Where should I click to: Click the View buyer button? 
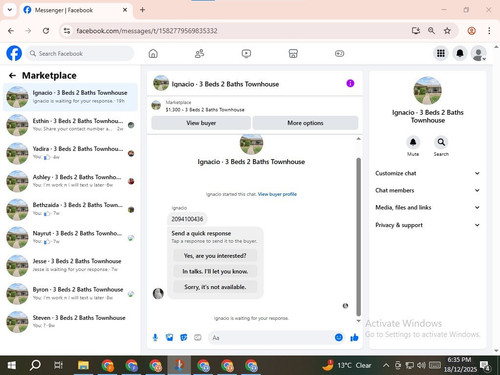click(201, 123)
